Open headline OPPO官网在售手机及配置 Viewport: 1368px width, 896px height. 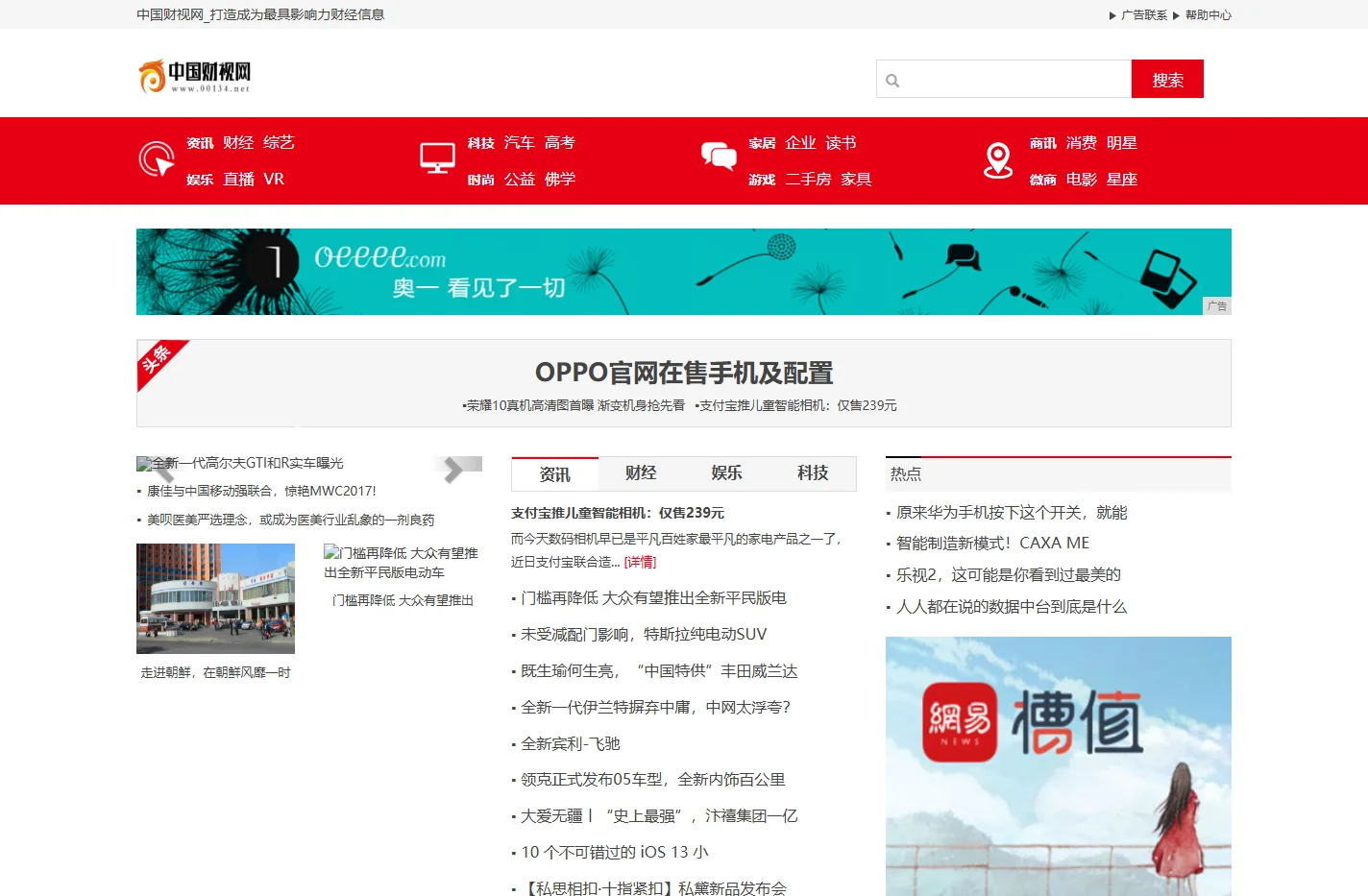click(x=684, y=373)
